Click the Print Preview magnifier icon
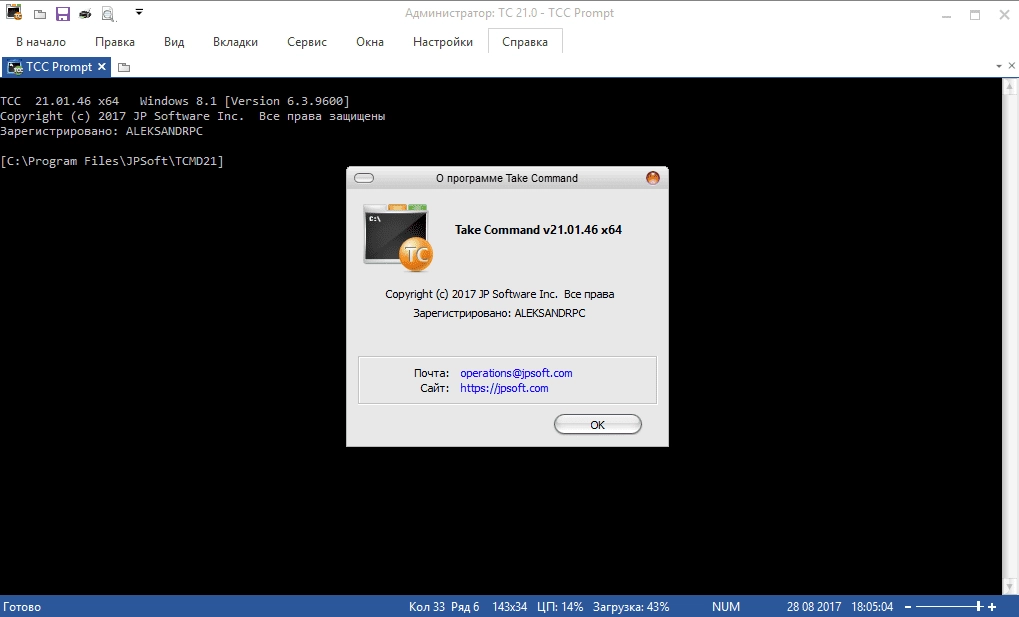The image size is (1019, 617). click(x=108, y=14)
